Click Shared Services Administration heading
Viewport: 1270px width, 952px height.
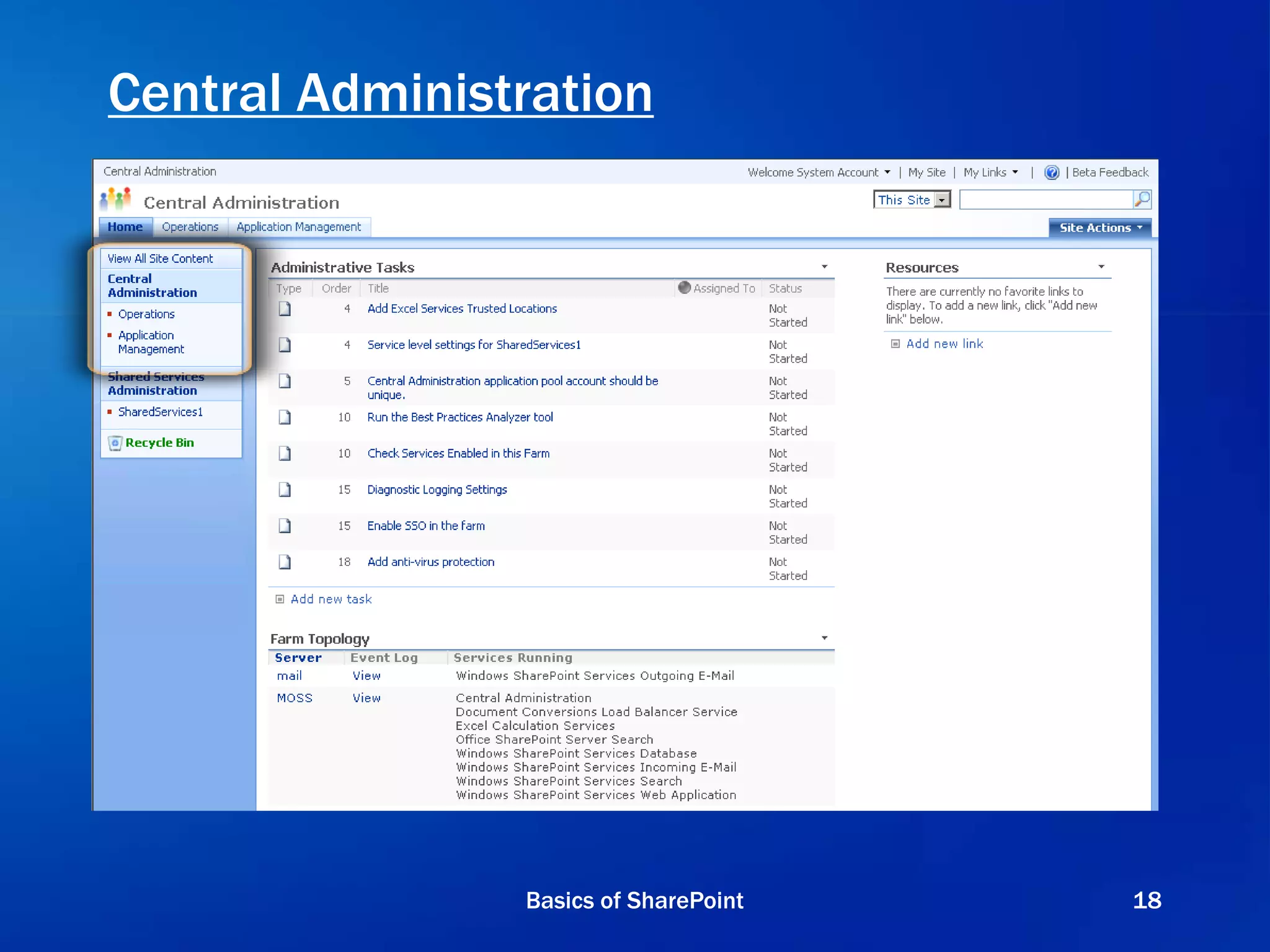[156, 384]
